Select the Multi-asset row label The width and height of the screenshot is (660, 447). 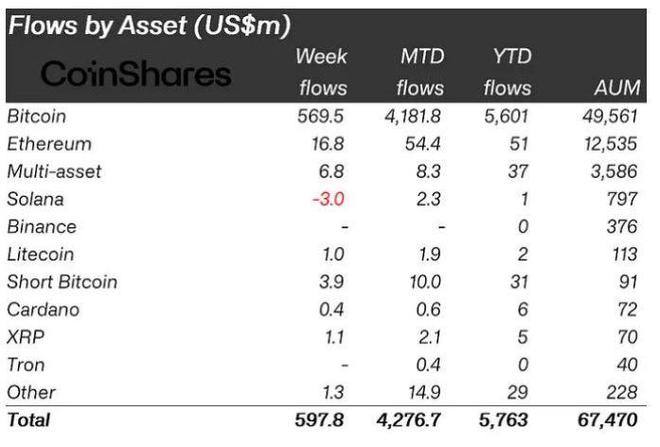[54, 171]
